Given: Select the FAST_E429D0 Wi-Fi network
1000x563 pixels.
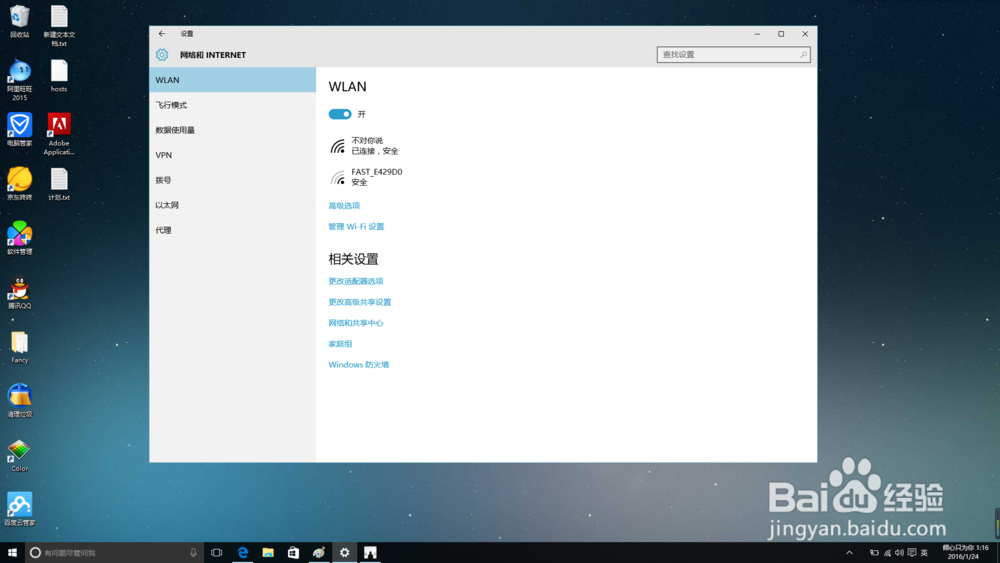Looking at the screenshot, I should click(x=366, y=177).
